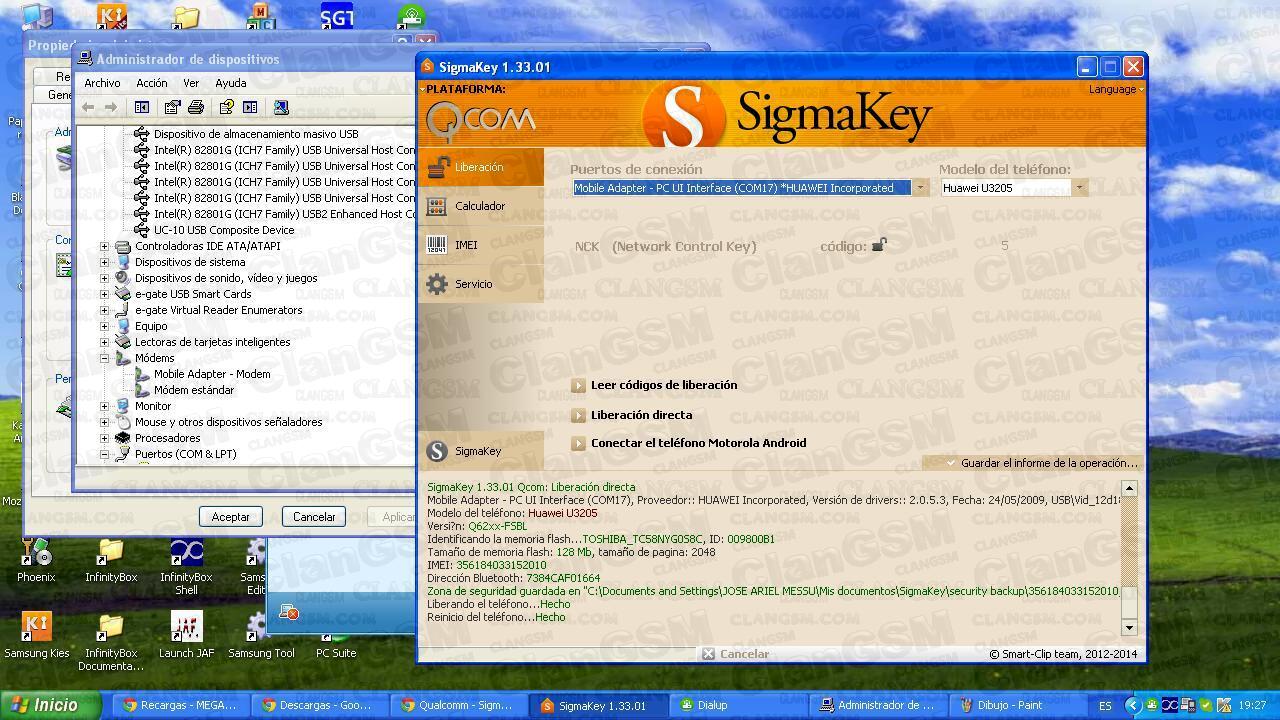
Task: Click Cancelar in Propiedades window
Action: pos(314,517)
